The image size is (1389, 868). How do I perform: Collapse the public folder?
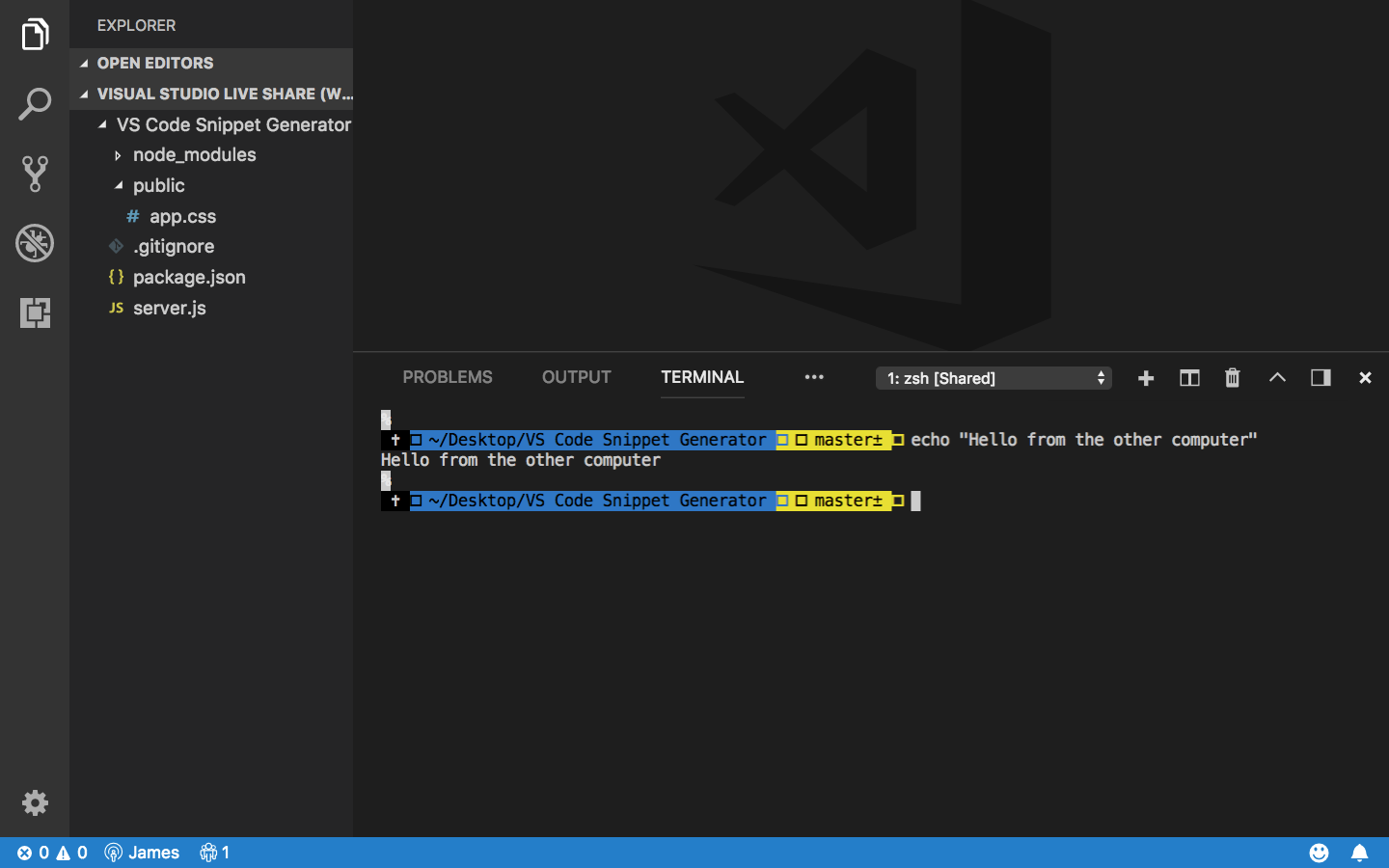click(211, 185)
